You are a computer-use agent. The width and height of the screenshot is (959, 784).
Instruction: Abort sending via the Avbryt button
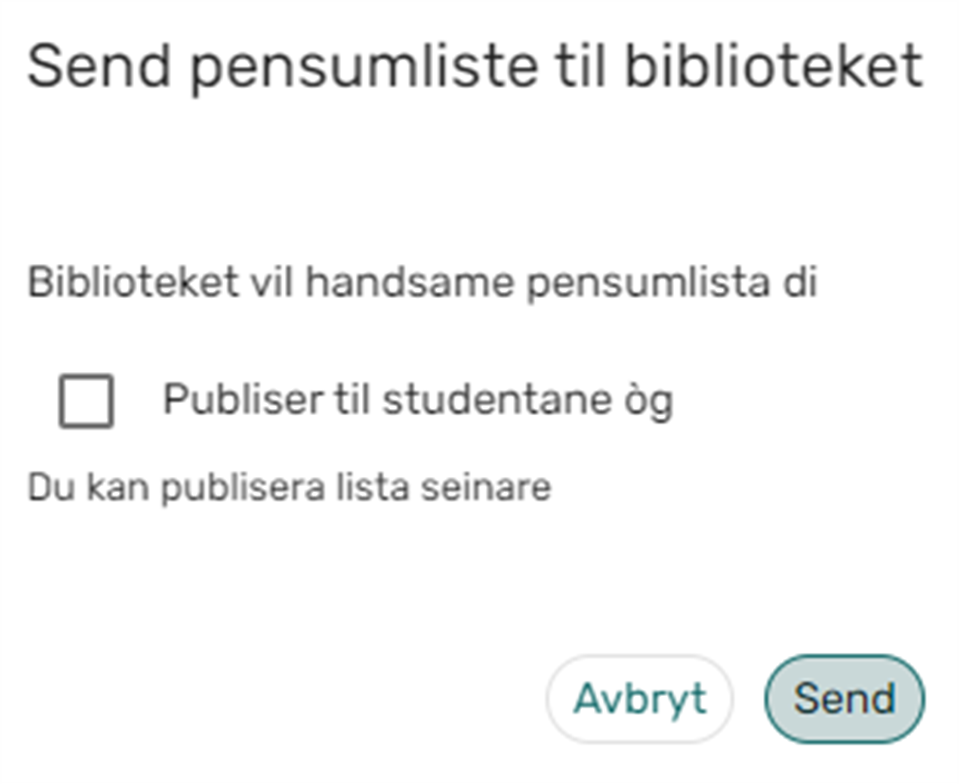[x=639, y=699]
